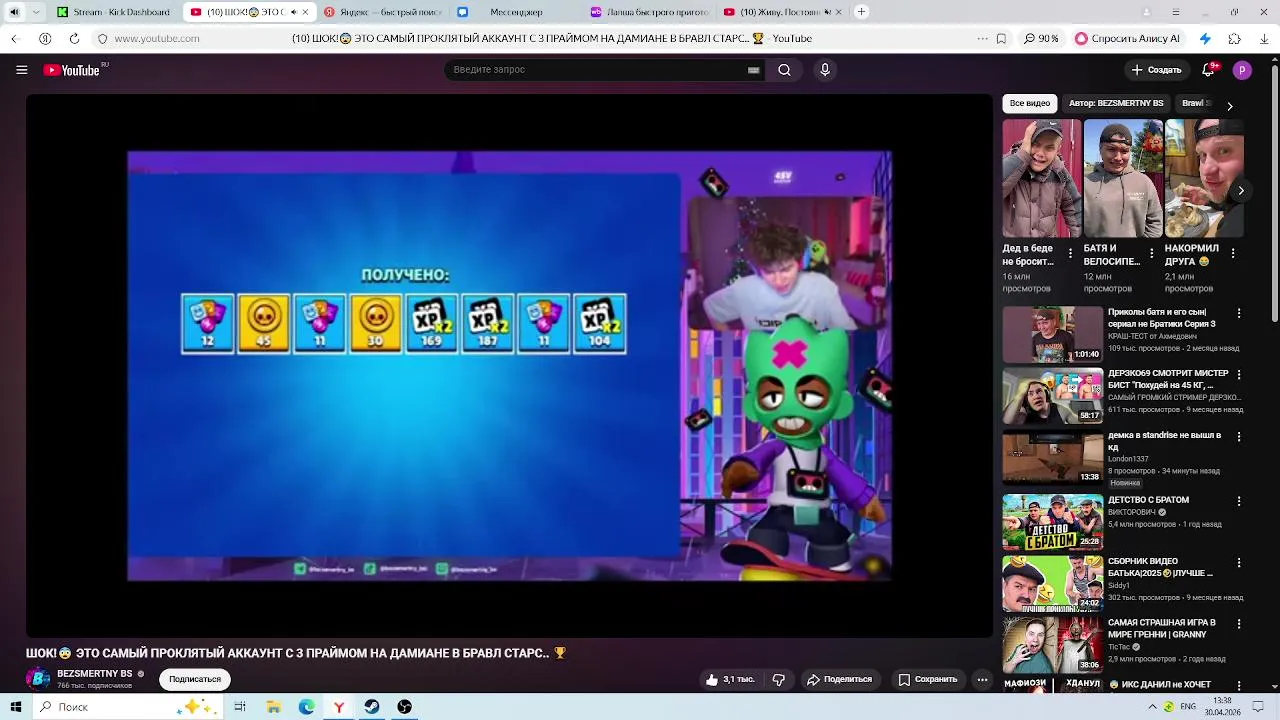
Task: Expand hidden system tray icons
Action: pos(1150,707)
